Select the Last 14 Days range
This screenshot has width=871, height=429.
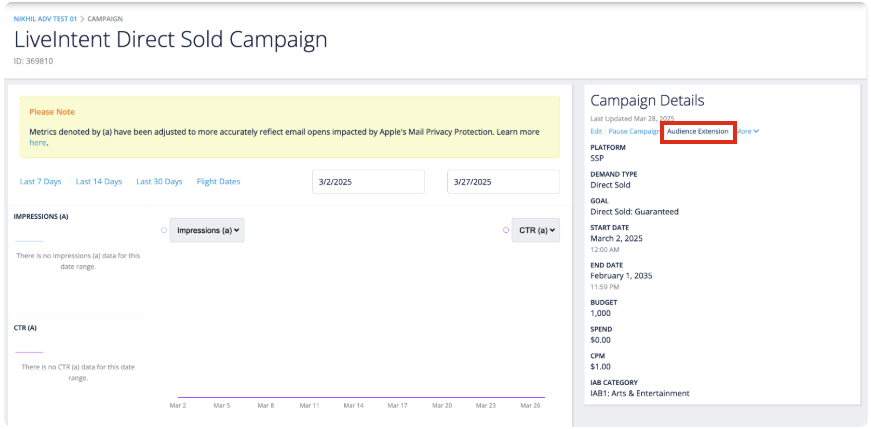click(x=99, y=181)
